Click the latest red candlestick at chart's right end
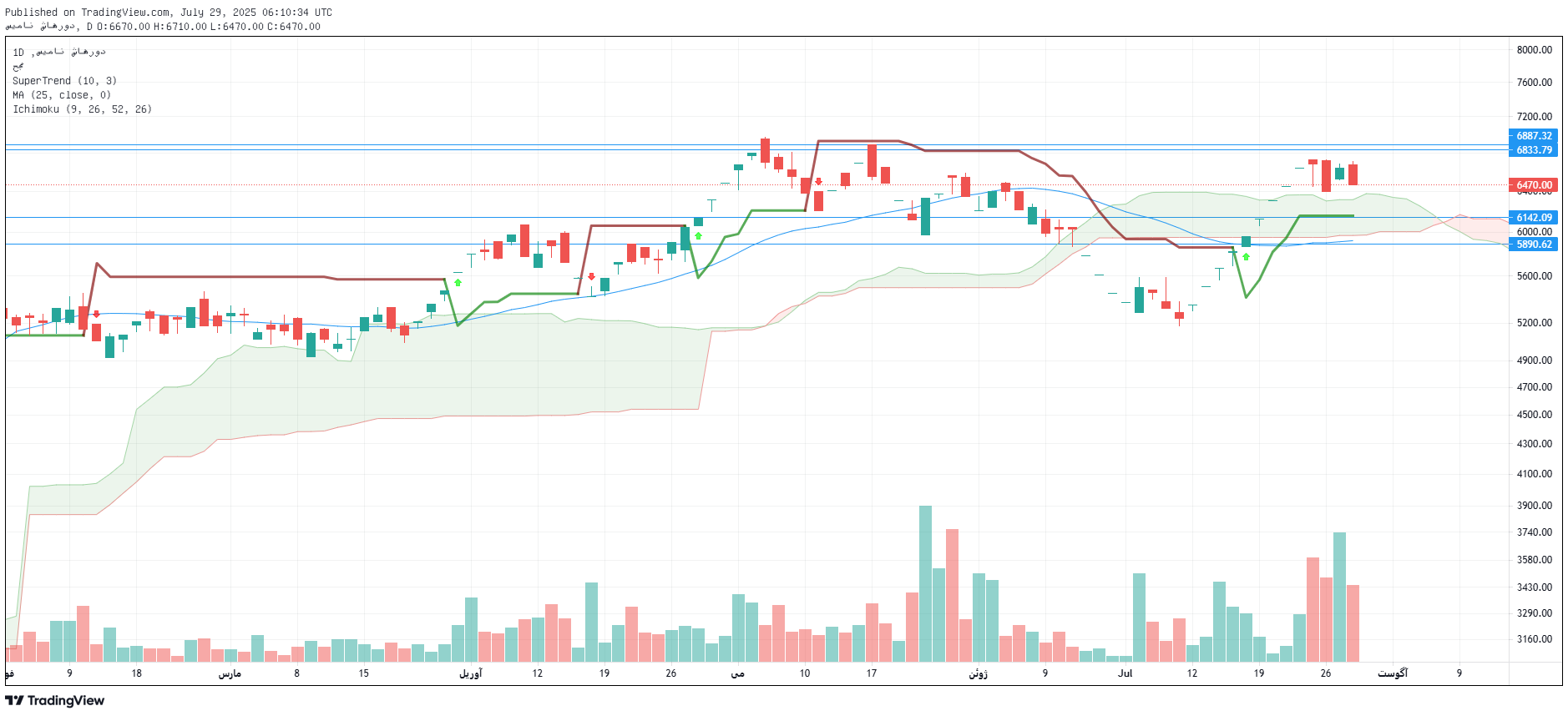1568x716 pixels. pos(1353,174)
